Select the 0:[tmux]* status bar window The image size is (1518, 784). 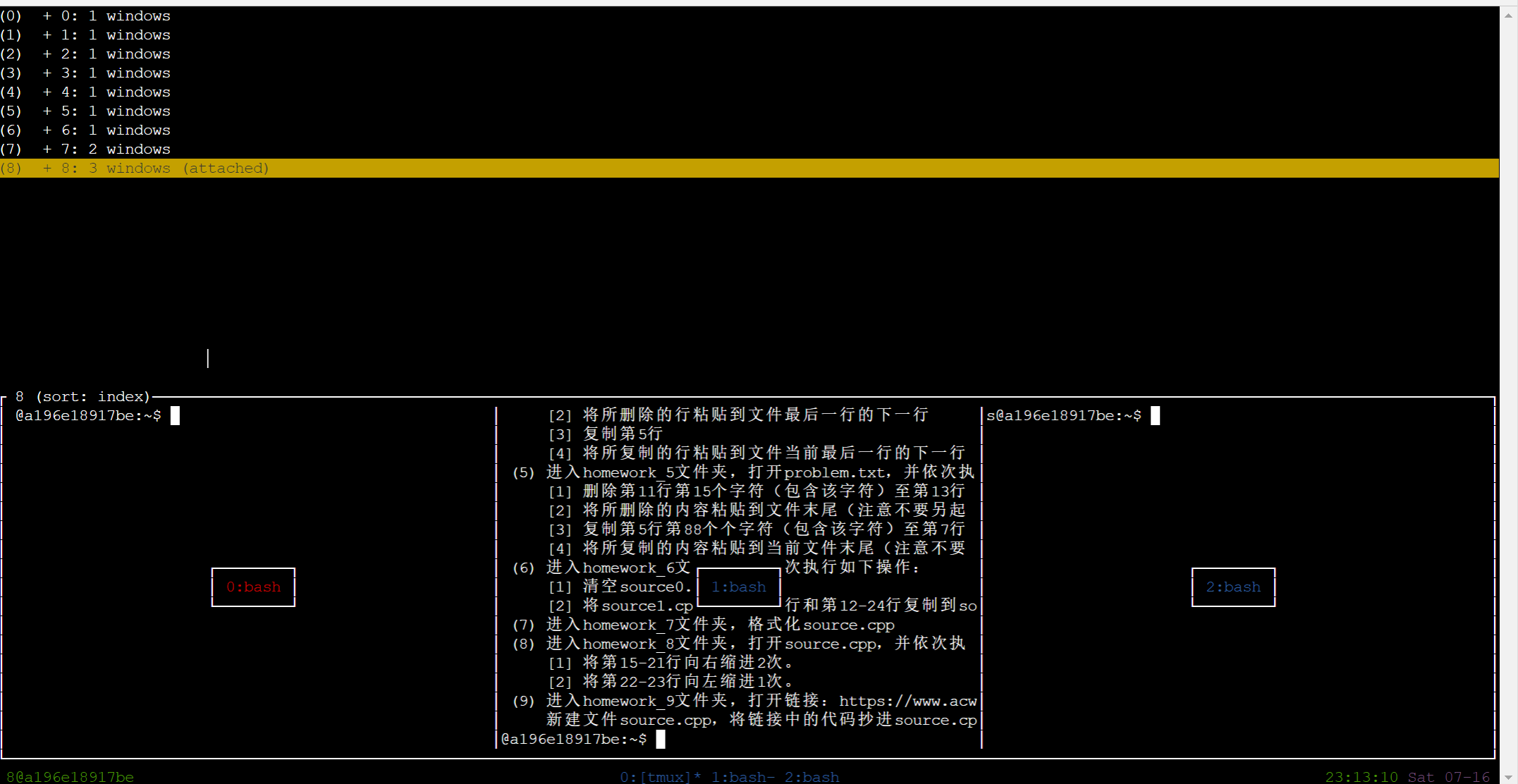[x=661, y=776]
